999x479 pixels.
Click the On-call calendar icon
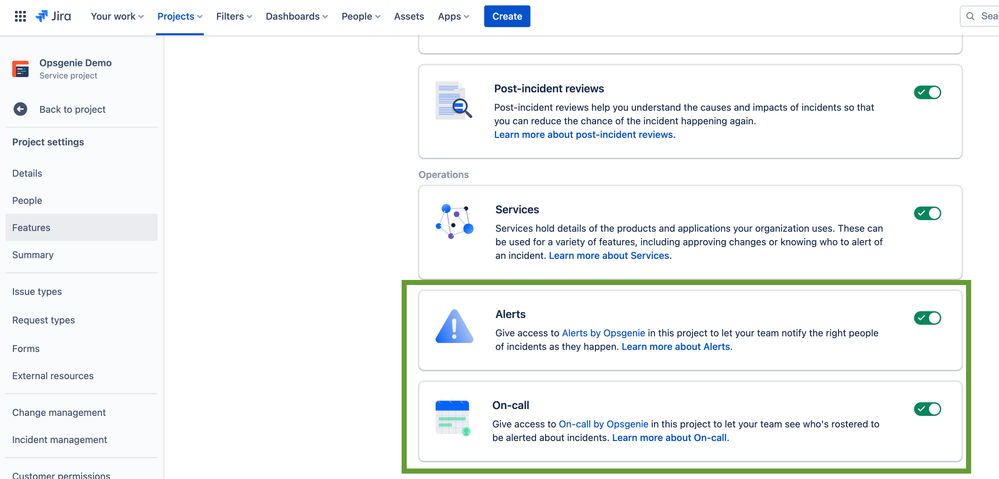coord(453,418)
